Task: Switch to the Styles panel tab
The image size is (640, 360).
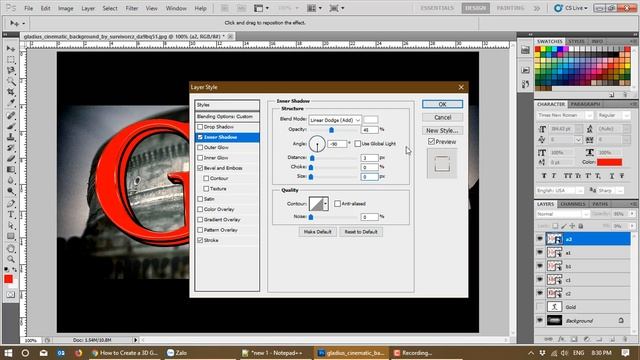Action: click(x=576, y=41)
